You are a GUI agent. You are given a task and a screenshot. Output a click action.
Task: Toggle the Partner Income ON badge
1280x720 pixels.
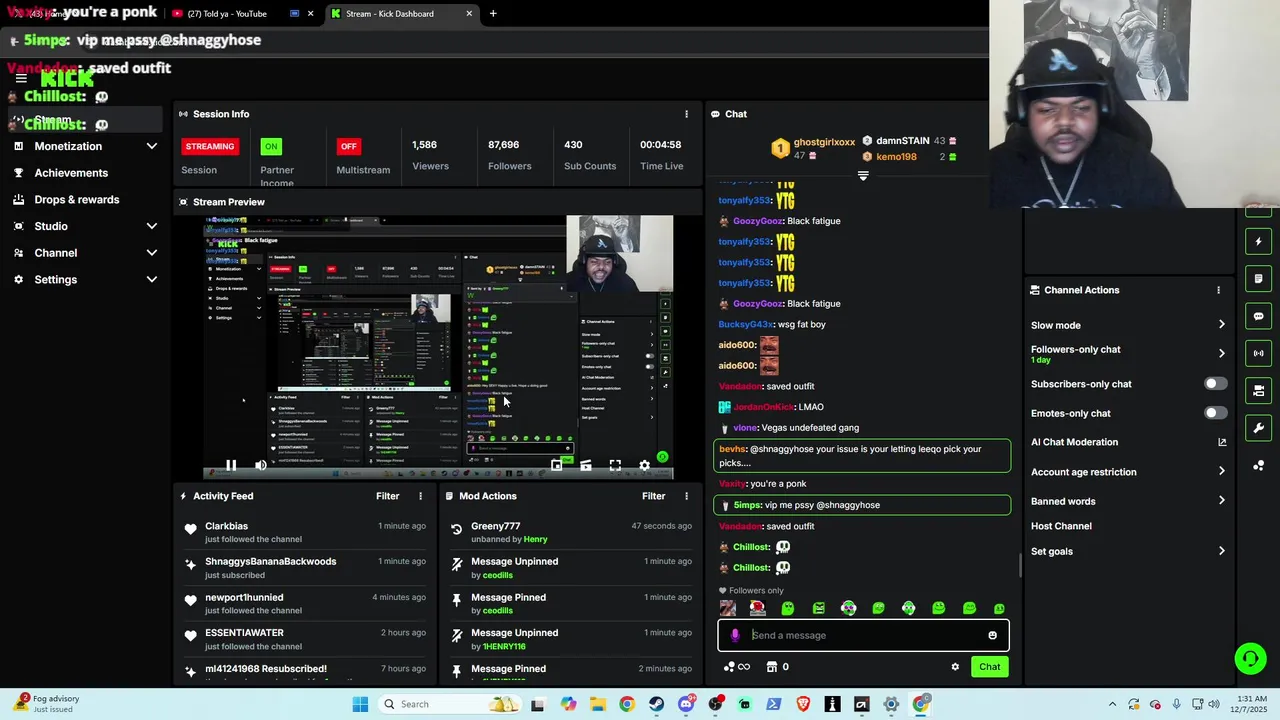(270, 146)
